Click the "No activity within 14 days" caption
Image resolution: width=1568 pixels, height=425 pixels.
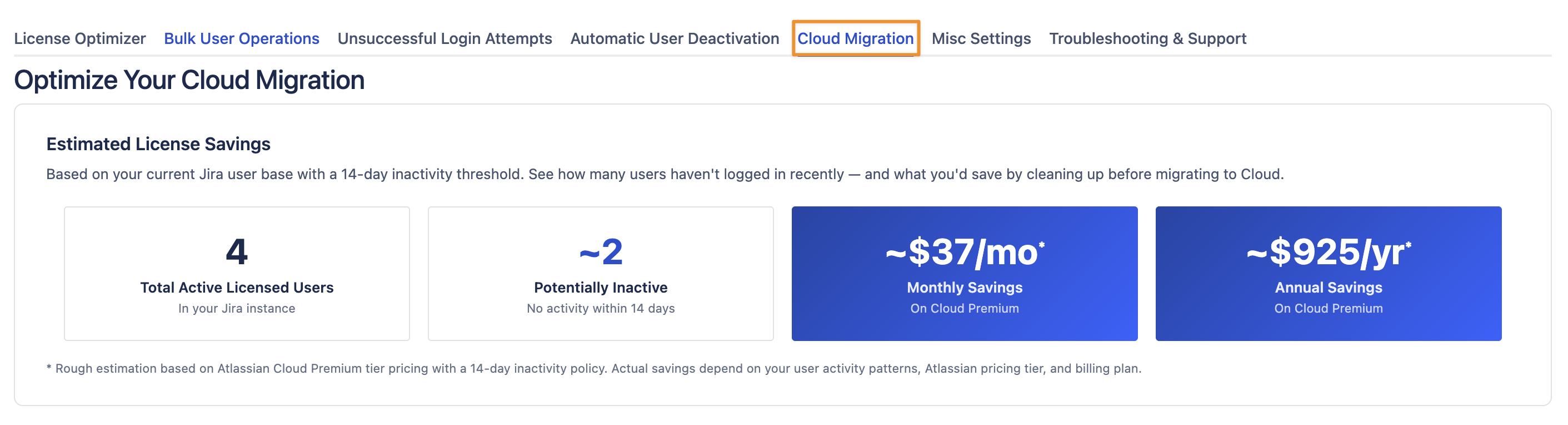[600, 309]
